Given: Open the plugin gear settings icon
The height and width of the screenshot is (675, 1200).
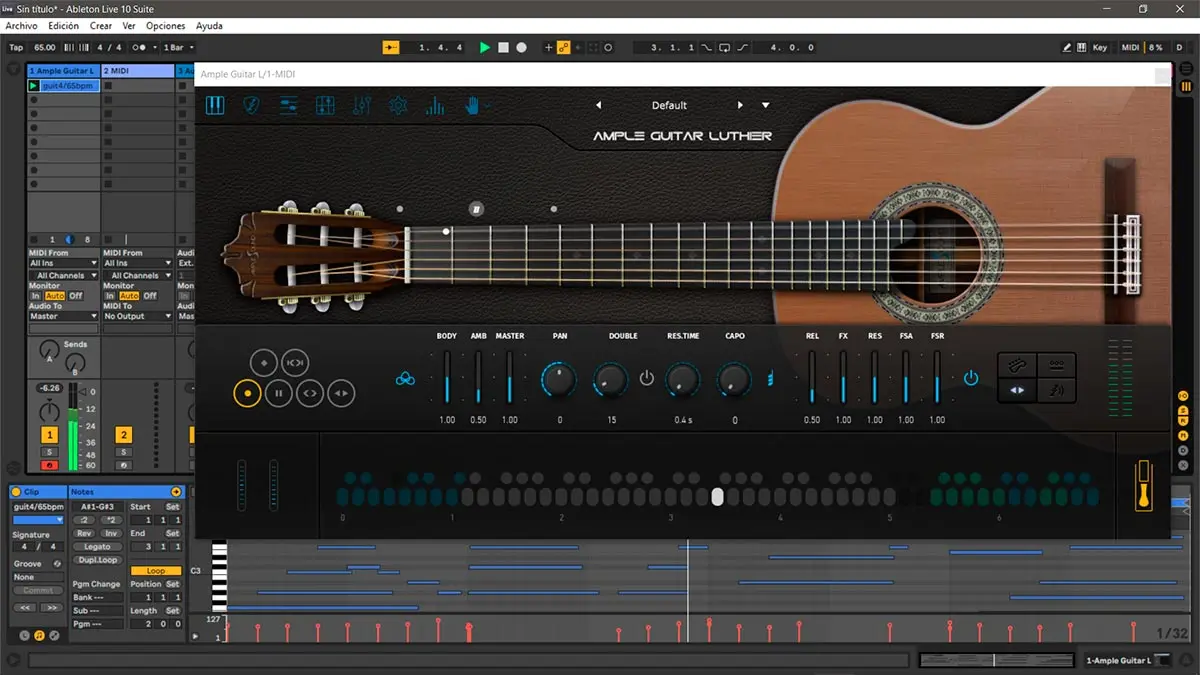Looking at the screenshot, I should click(398, 105).
